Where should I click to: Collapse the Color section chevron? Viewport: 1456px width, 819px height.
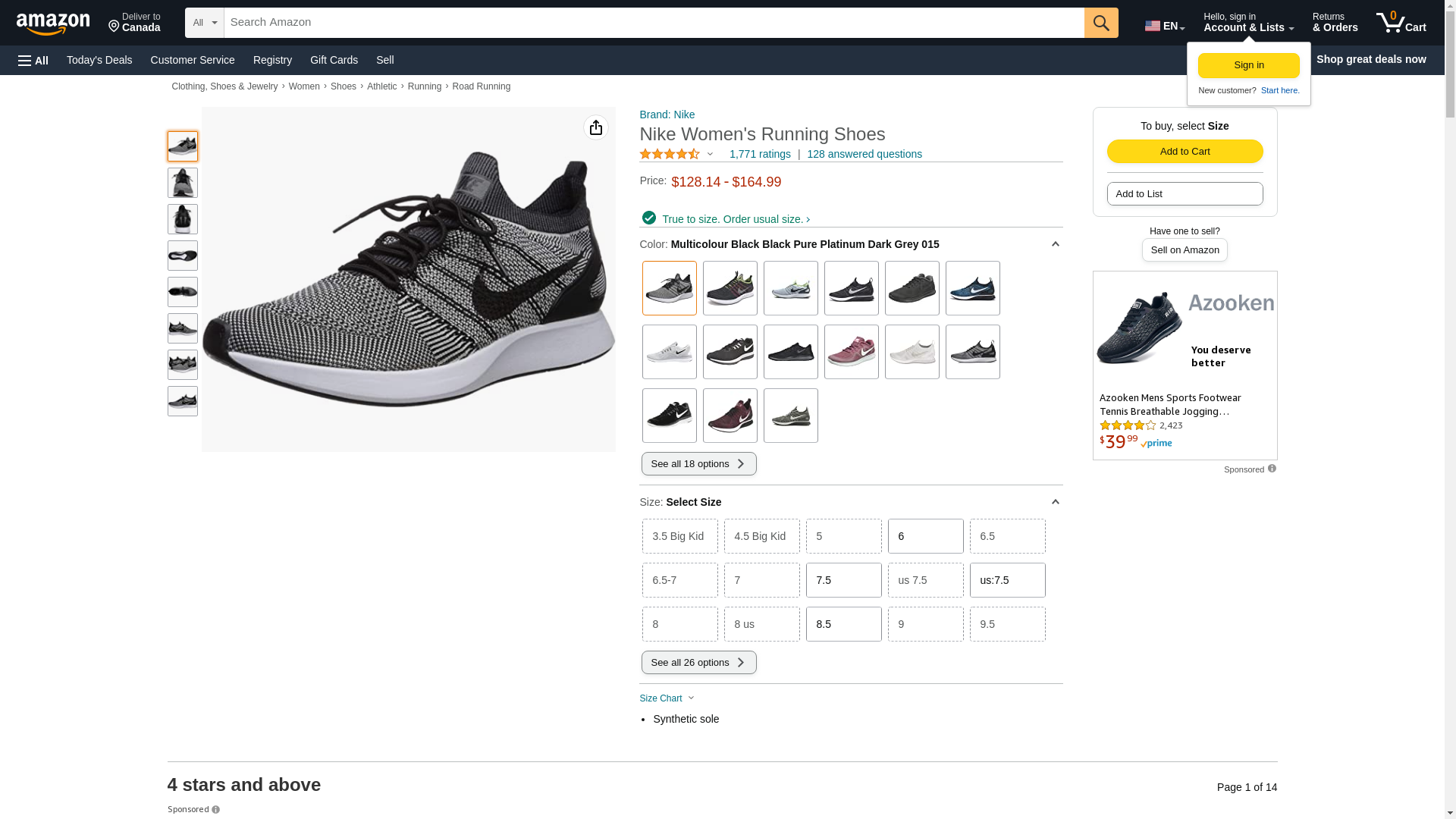point(1055,244)
